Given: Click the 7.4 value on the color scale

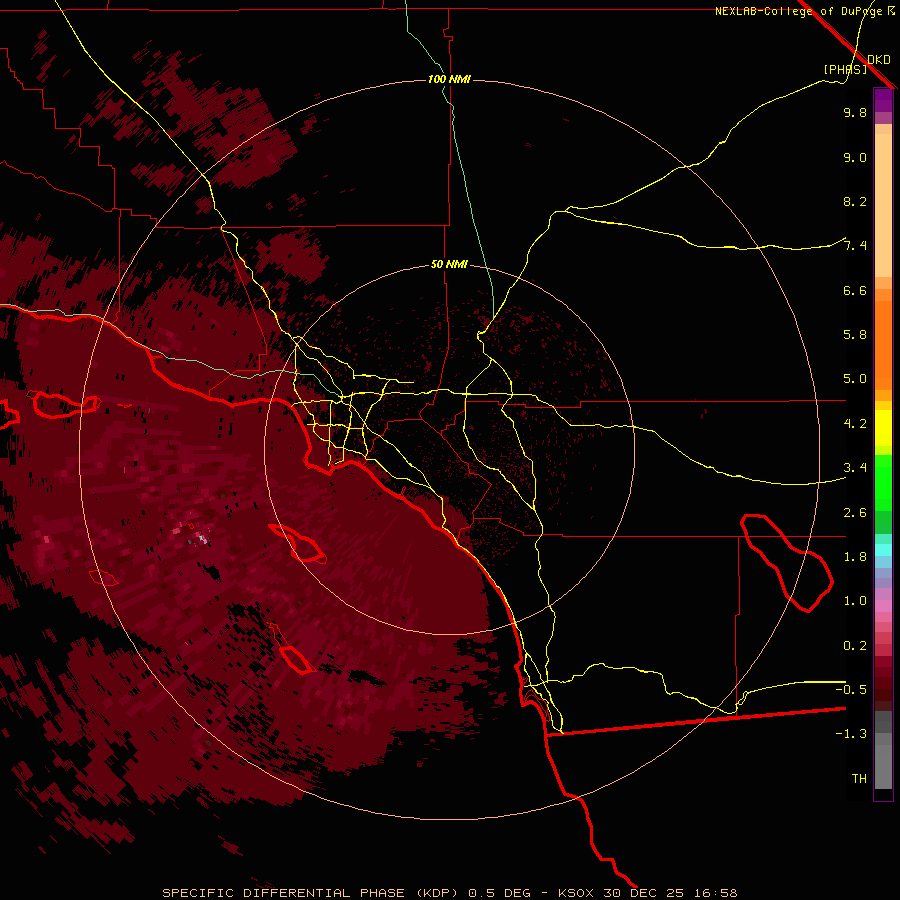Looking at the screenshot, I should pos(855,246).
